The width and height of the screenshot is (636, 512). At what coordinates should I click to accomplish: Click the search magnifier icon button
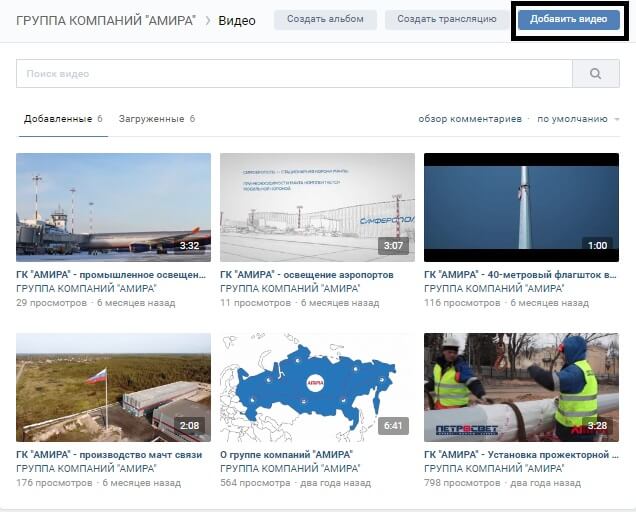pos(595,74)
